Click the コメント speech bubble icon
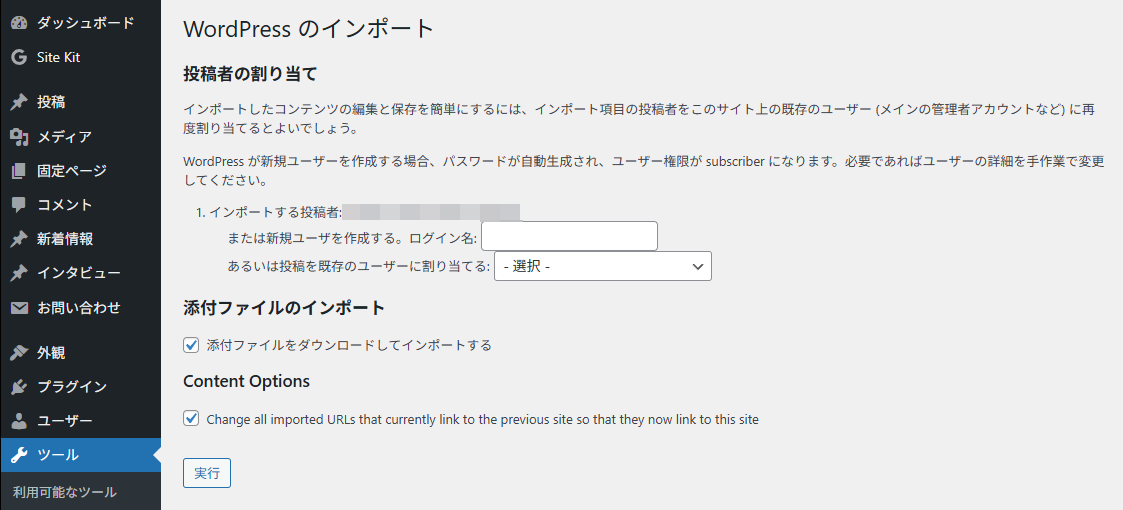Screen dimensions: 1123x510 point(19,205)
